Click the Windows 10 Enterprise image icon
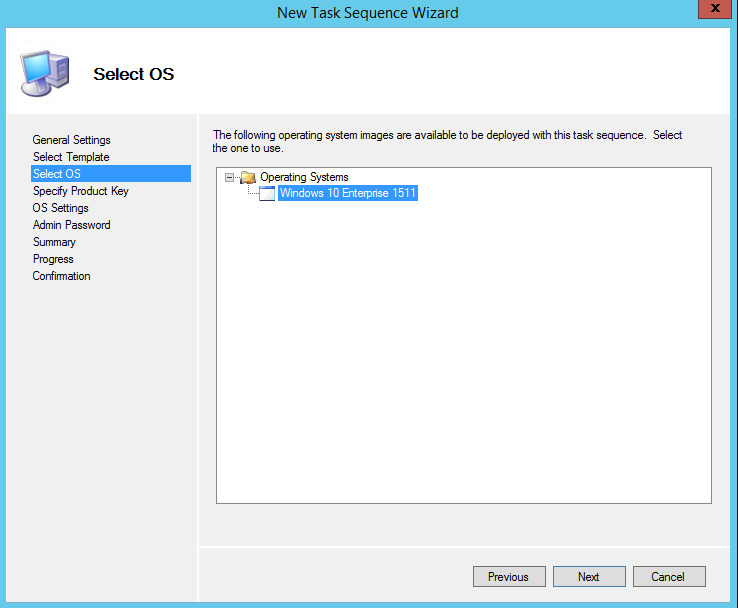 (267, 194)
